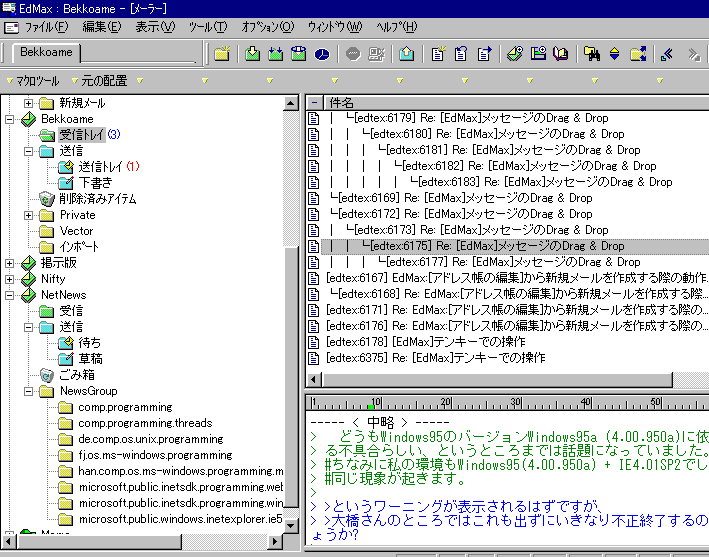Click folder tree scroll-down arrow
Screen dimensions: 709x557
pos(291,526)
